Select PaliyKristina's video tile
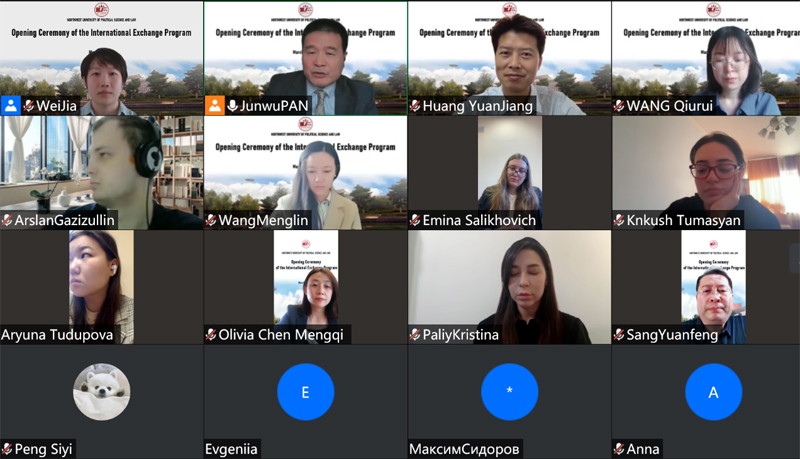 [510, 287]
